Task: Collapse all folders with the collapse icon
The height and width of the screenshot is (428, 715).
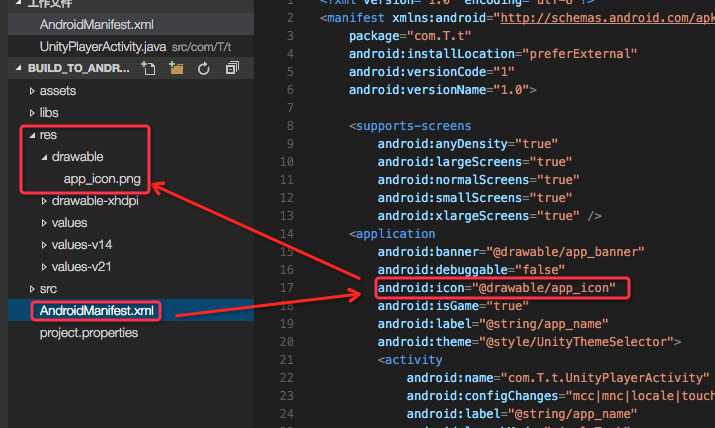Action: pyautogui.click(x=232, y=68)
